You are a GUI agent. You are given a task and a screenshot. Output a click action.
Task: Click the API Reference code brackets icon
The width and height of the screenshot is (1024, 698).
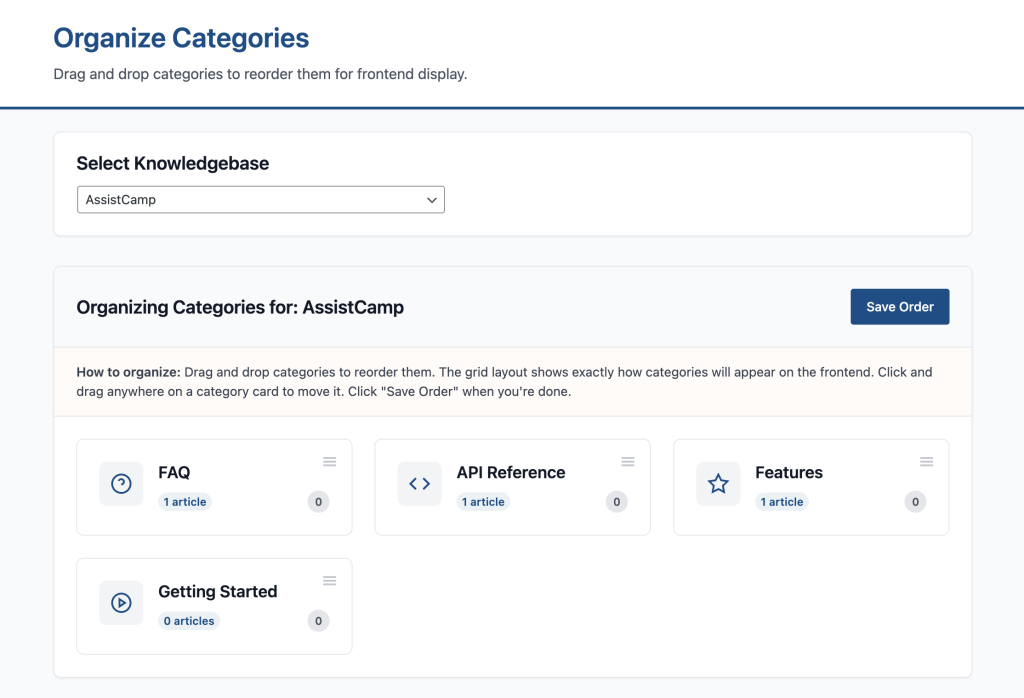coord(419,484)
